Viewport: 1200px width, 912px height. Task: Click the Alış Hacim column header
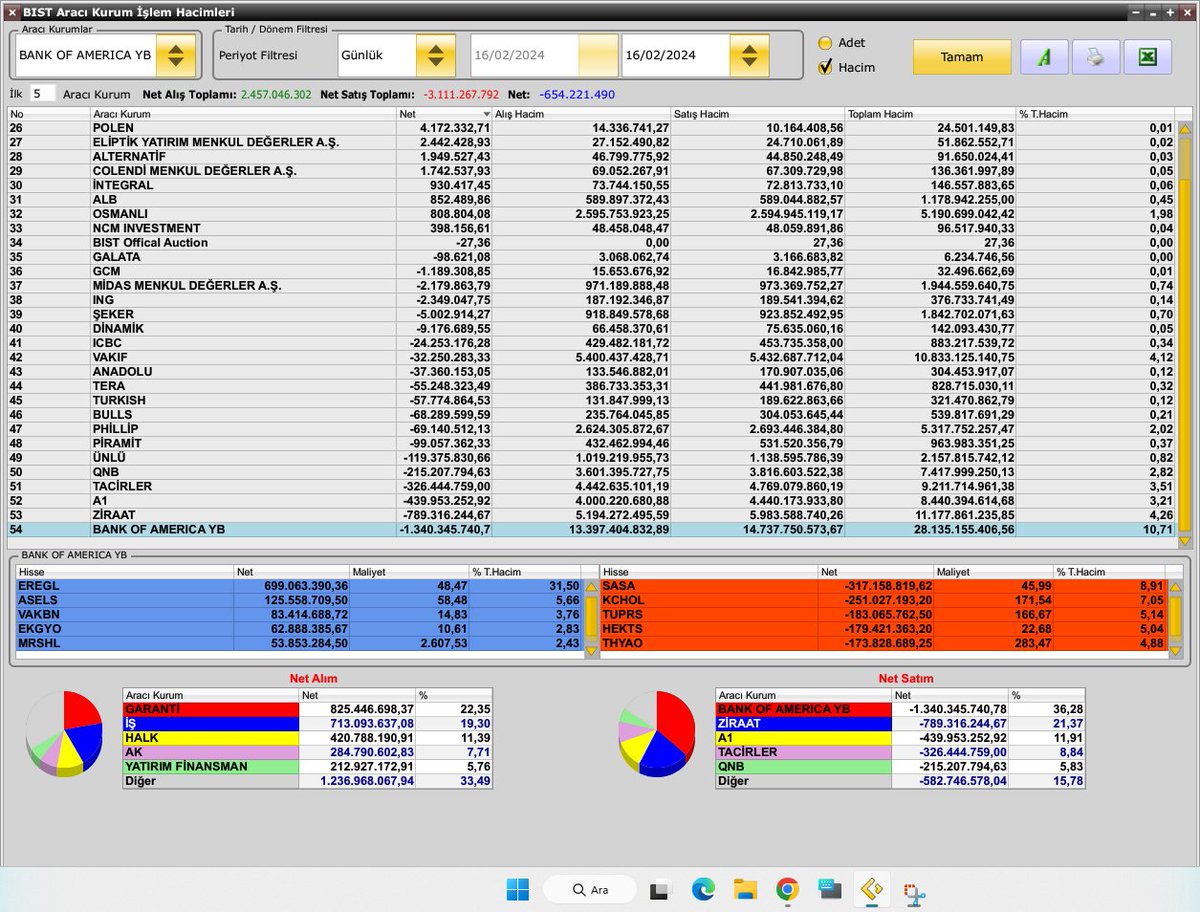pos(581,114)
